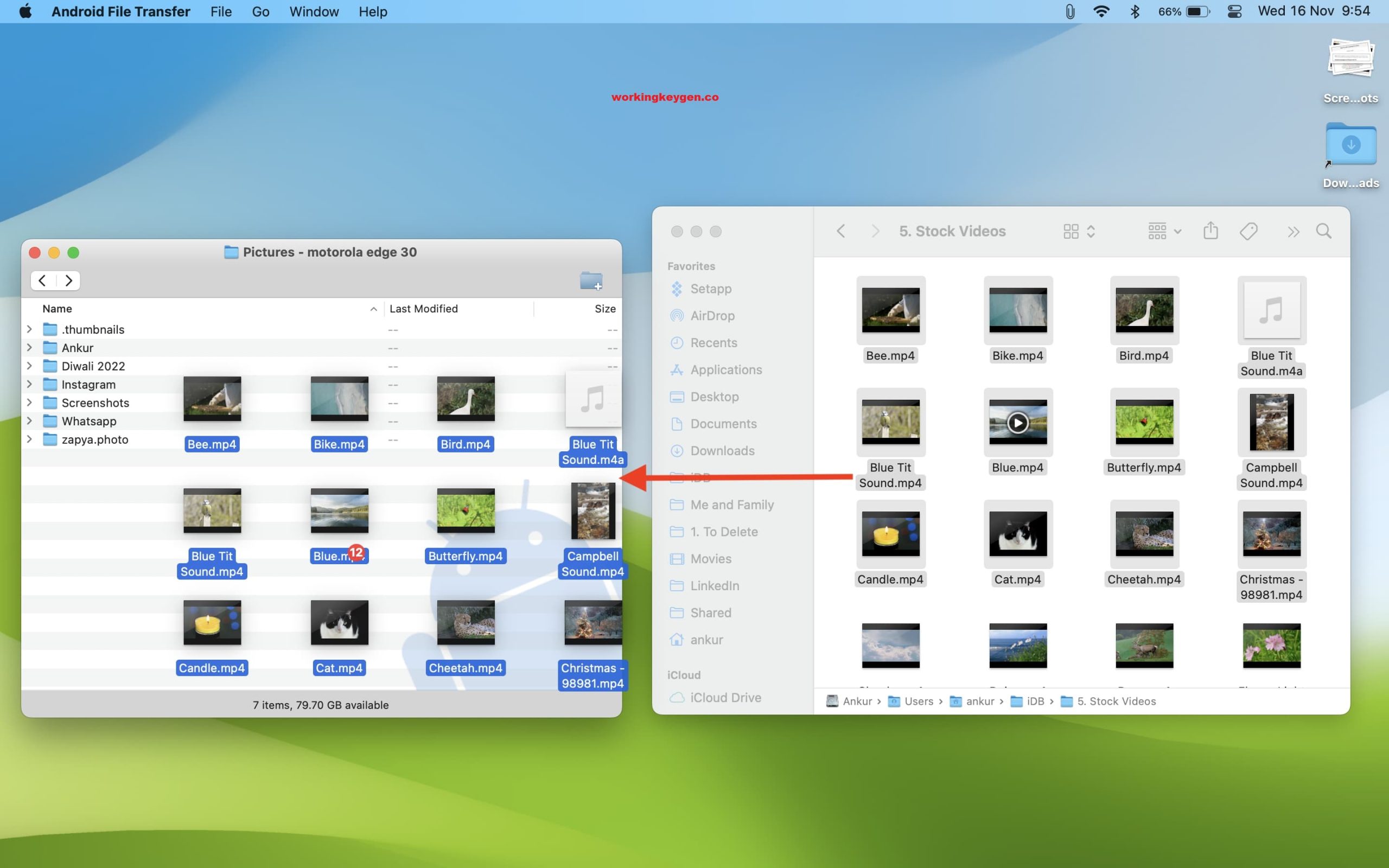This screenshot has width=1389, height=868.
Task: Expand the Diwali 2022 folder
Action: (29, 366)
